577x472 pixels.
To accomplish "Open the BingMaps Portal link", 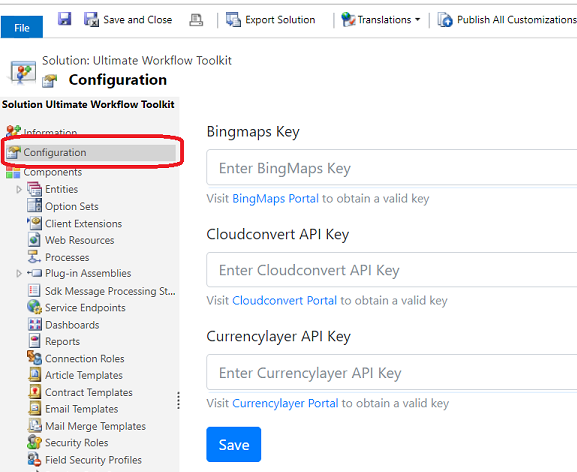I will tap(275, 198).
